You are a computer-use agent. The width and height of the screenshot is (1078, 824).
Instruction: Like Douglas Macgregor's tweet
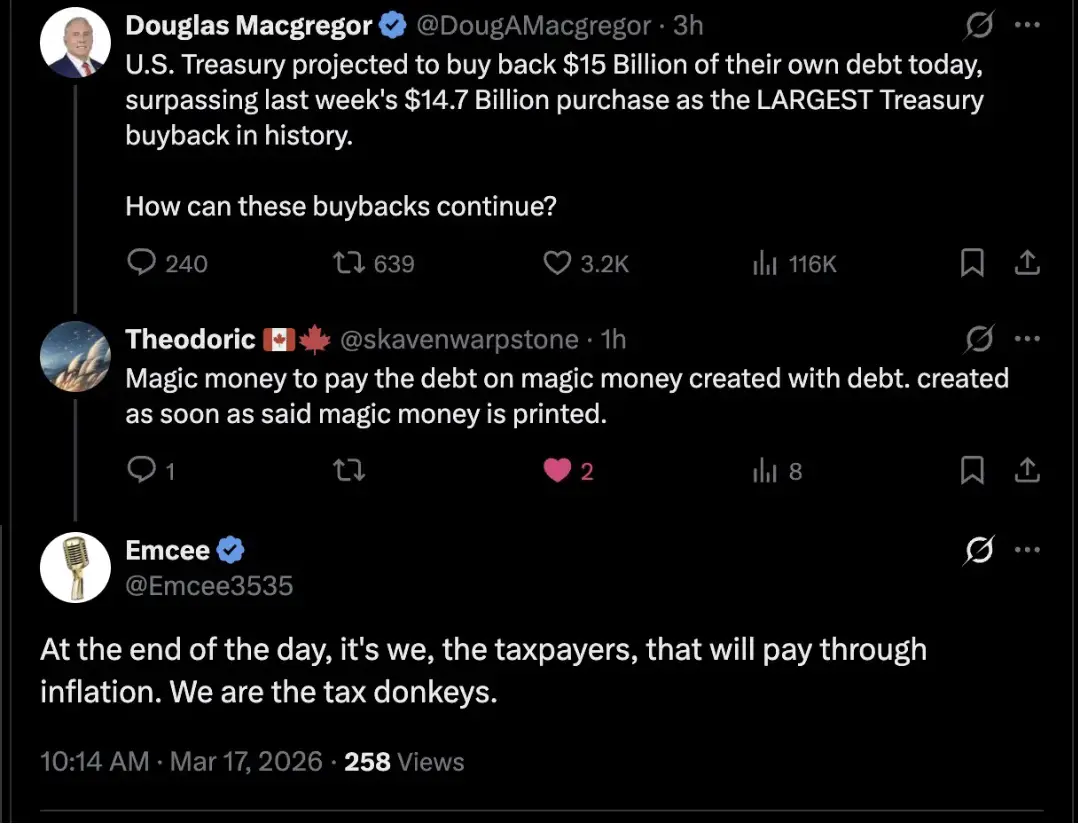click(x=555, y=263)
